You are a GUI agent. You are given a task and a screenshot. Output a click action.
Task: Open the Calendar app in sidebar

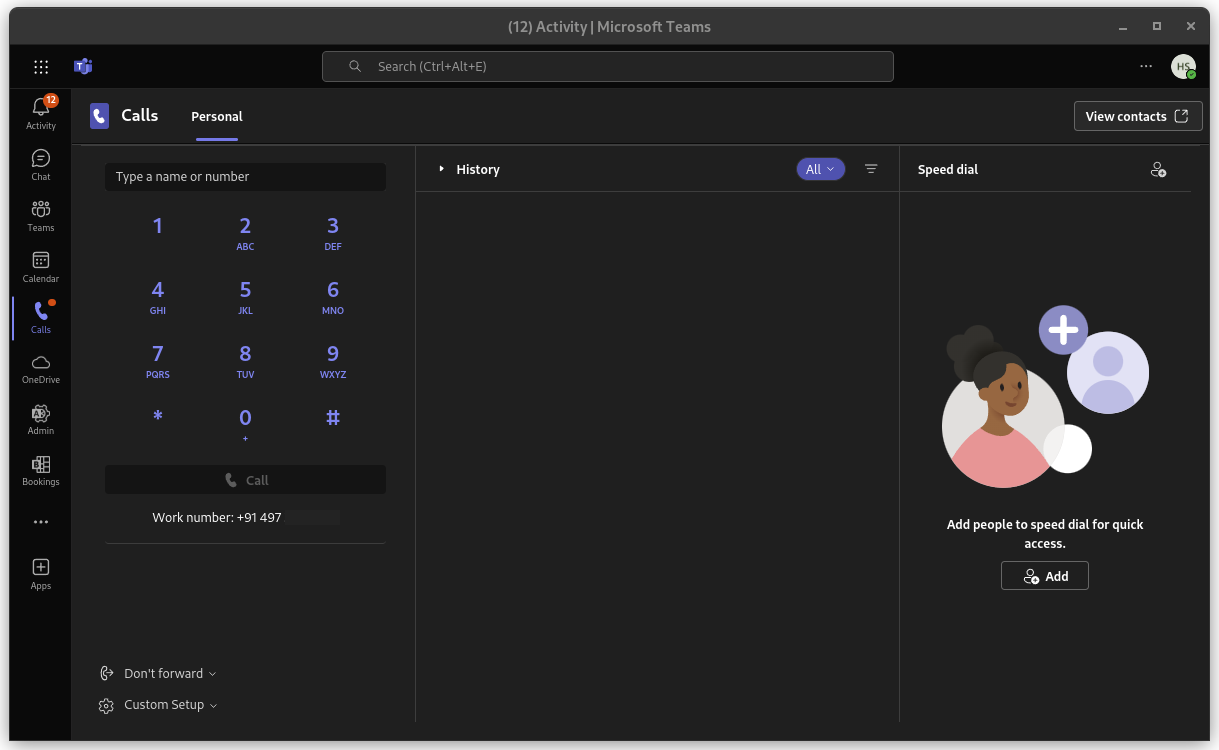[41, 267]
